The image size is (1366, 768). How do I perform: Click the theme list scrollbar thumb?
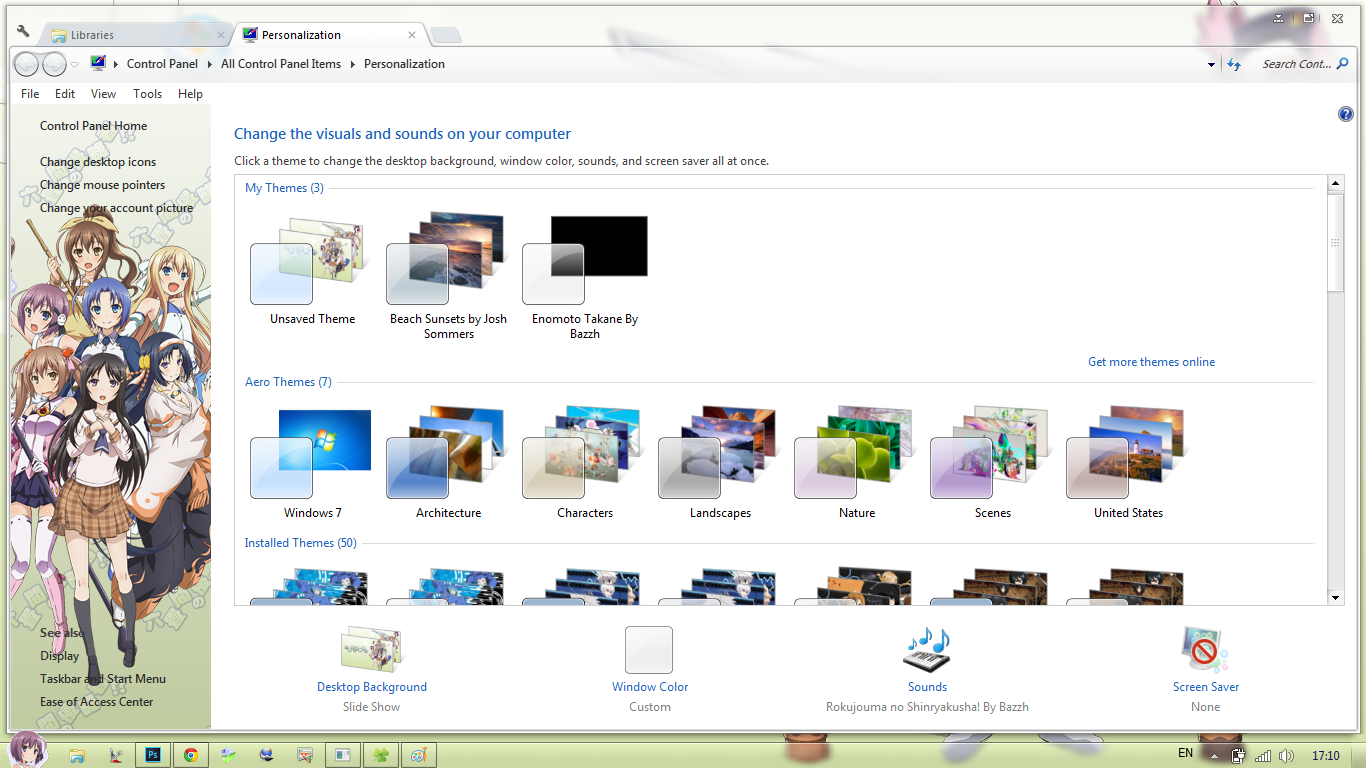(x=1336, y=243)
